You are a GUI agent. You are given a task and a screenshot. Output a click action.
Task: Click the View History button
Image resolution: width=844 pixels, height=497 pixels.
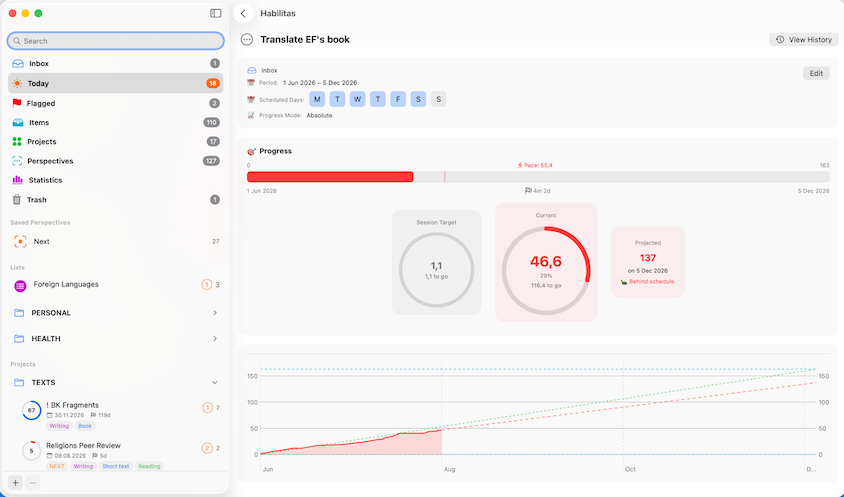(x=804, y=39)
